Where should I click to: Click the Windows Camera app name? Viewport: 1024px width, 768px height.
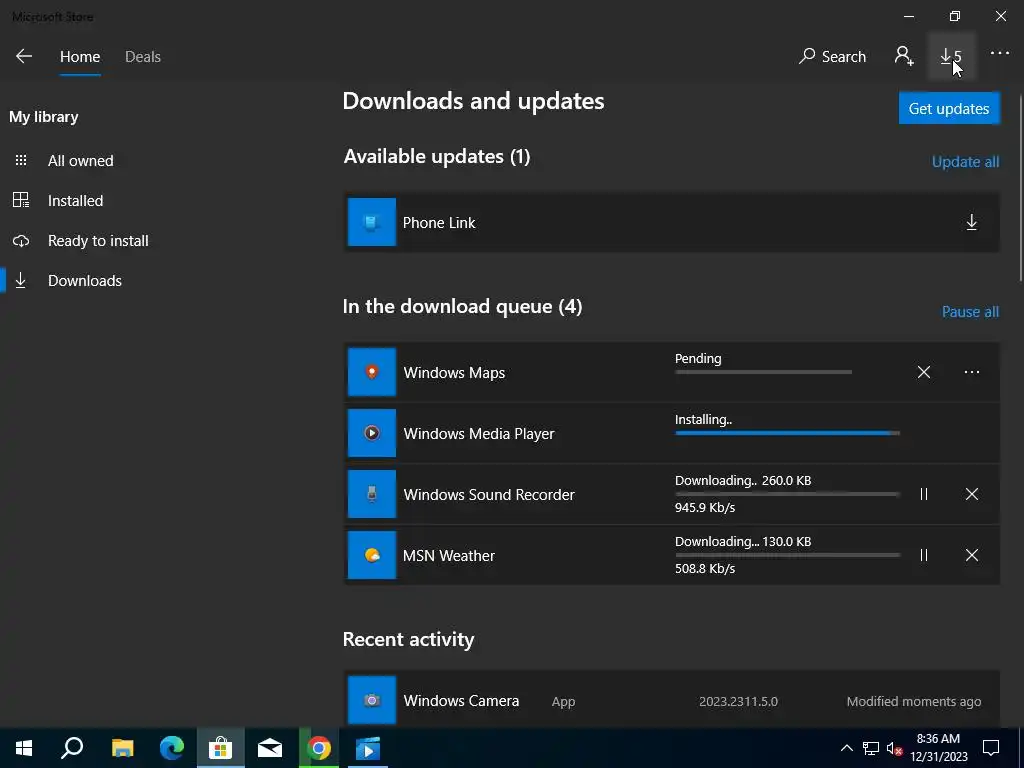pyautogui.click(x=461, y=701)
